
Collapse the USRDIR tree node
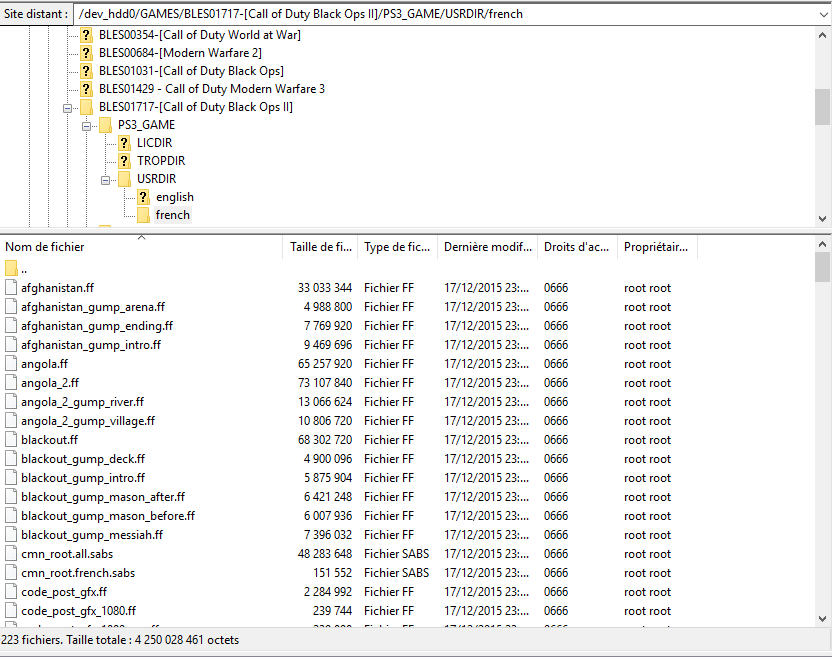pos(106,180)
